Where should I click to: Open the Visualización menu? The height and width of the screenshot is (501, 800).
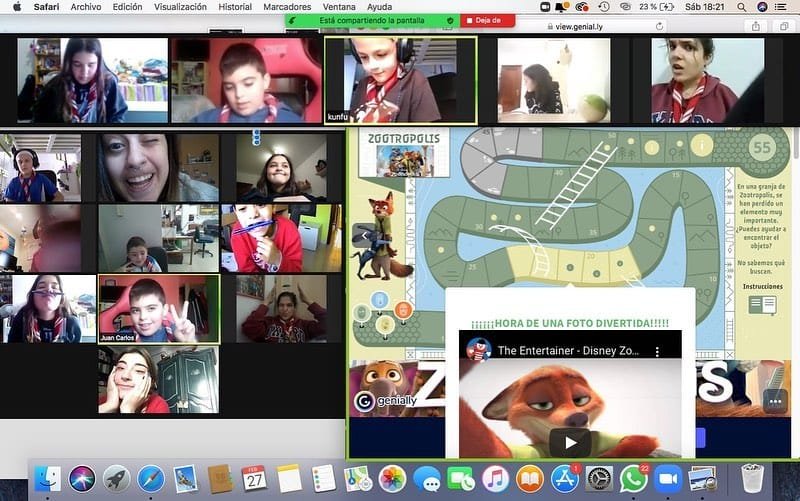pos(180,7)
